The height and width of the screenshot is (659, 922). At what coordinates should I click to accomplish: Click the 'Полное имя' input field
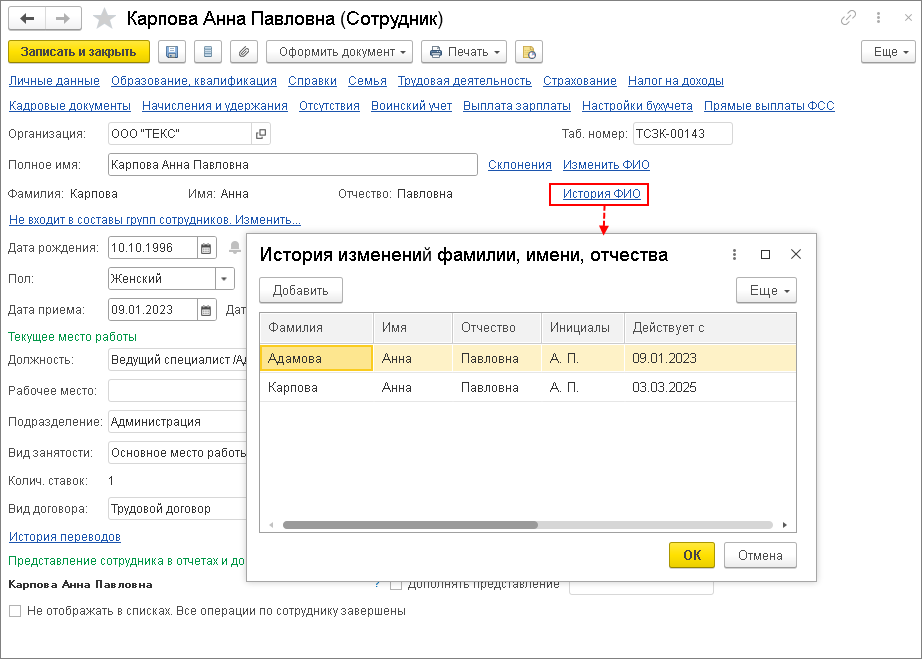[293, 165]
